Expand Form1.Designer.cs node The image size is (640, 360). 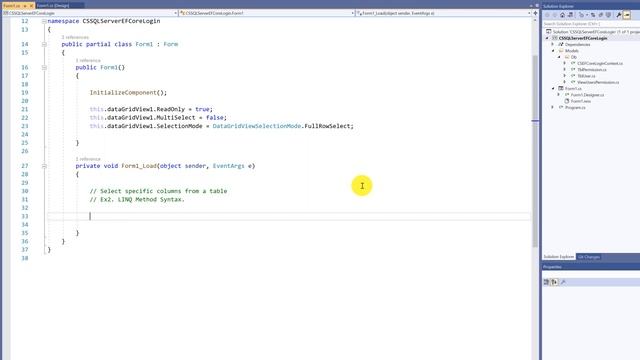(559, 95)
